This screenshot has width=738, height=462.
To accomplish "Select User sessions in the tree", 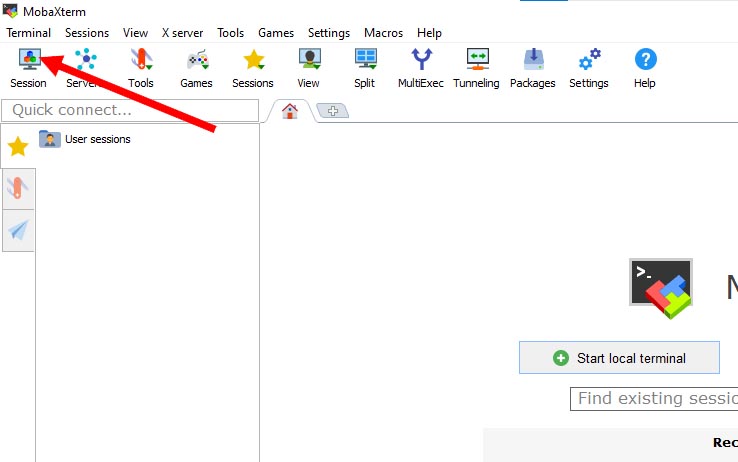I will coord(97,139).
